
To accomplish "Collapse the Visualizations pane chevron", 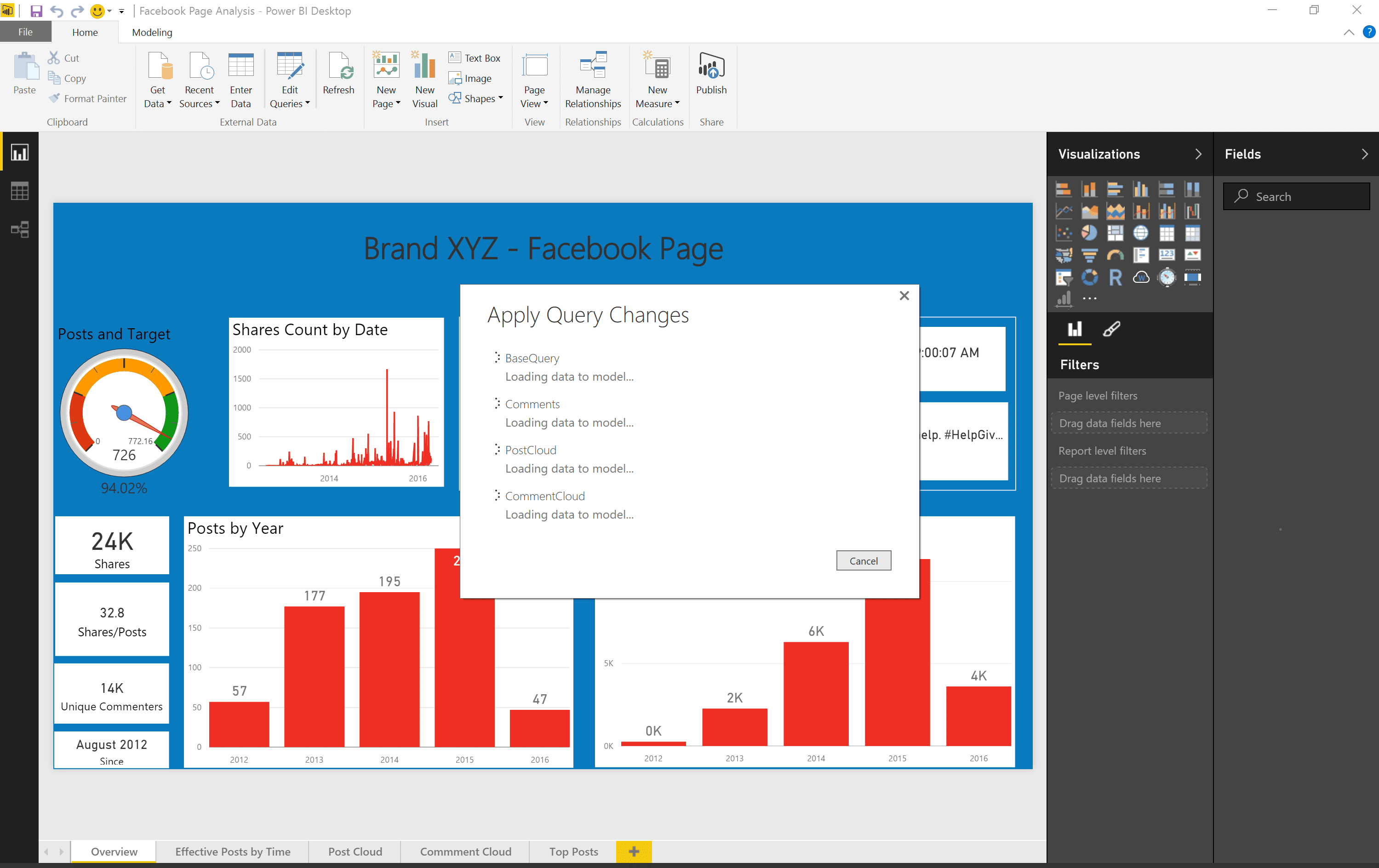I will tap(1198, 154).
